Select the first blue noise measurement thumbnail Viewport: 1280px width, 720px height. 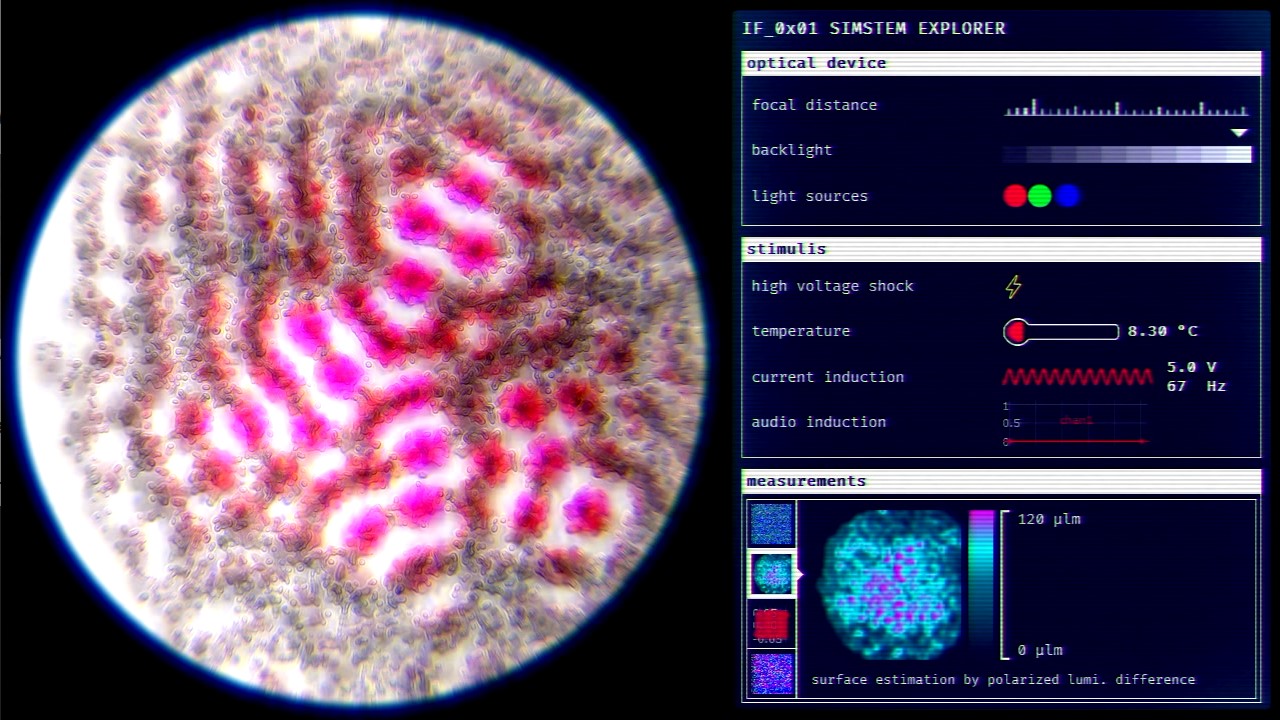(771, 524)
